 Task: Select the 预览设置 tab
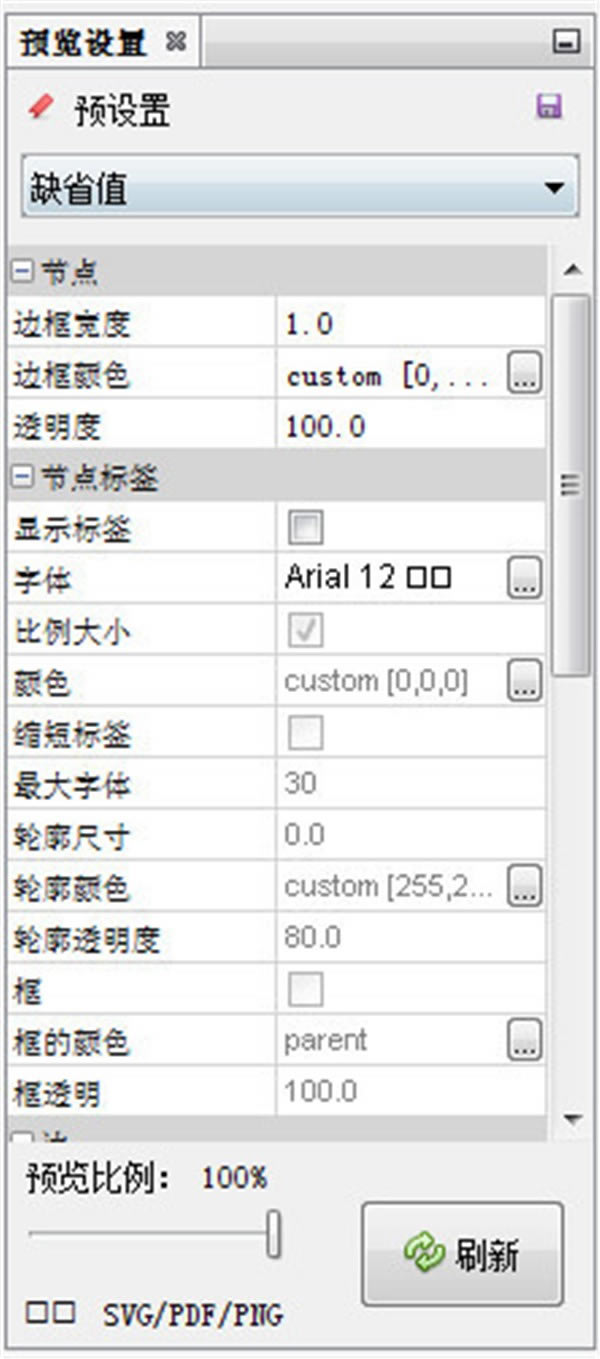tap(84, 43)
